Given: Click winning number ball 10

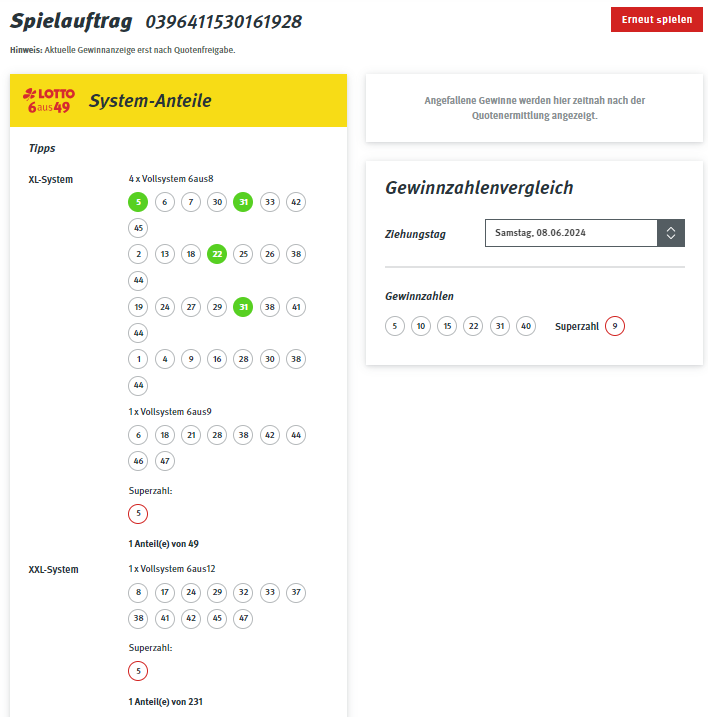Looking at the screenshot, I should (x=421, y=326).
